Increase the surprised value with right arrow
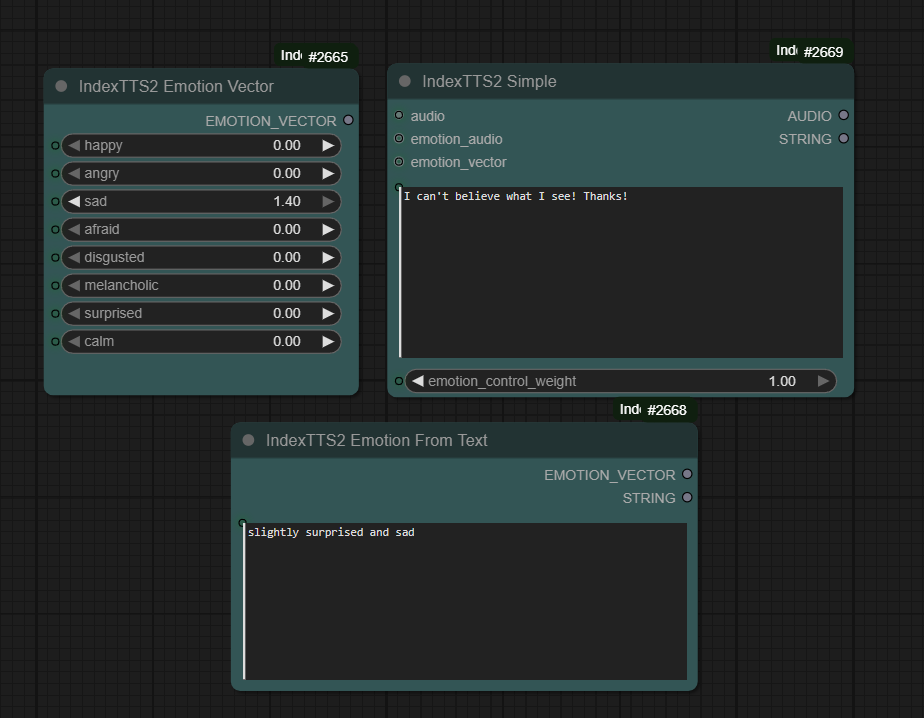The height and width of the screenshot is (718, 924). click(328, 314)
